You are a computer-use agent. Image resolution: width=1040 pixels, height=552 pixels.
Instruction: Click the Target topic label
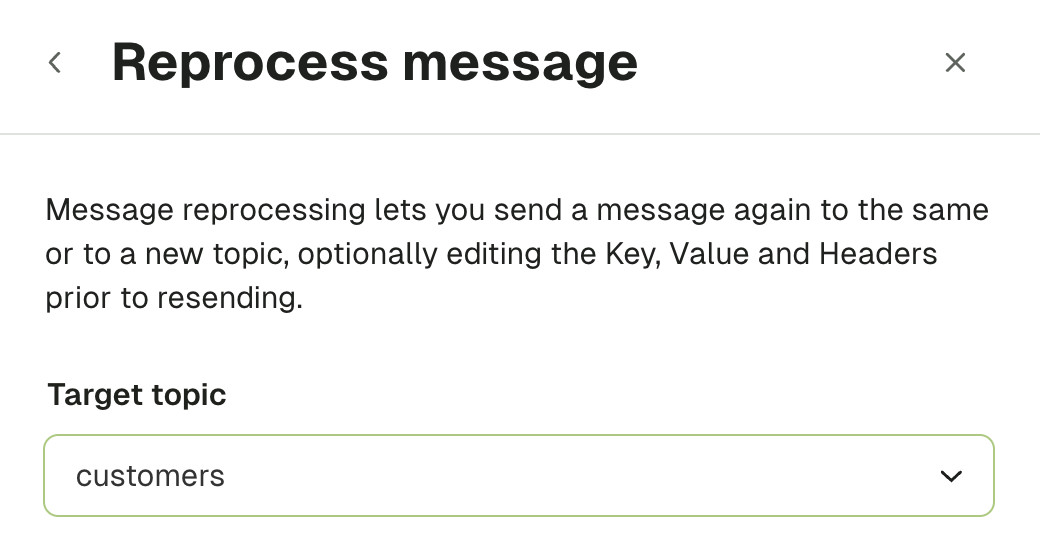tap(137, 395)
